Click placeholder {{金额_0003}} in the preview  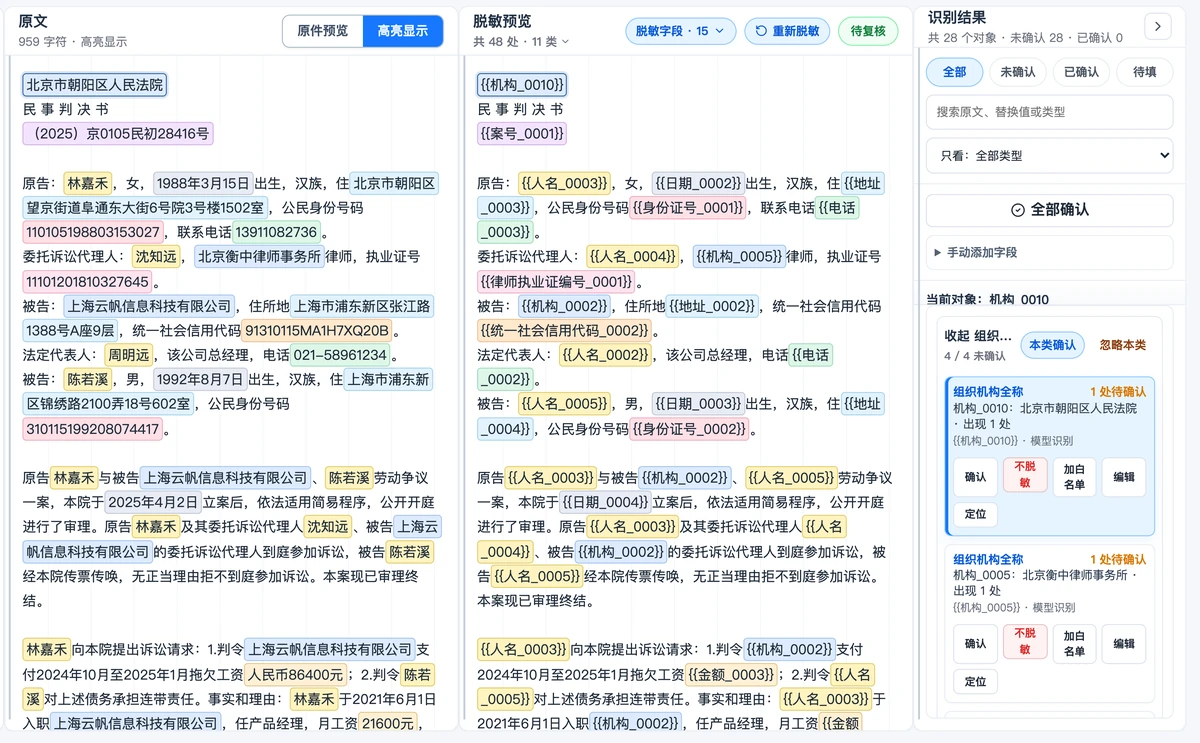coord(731,674)
